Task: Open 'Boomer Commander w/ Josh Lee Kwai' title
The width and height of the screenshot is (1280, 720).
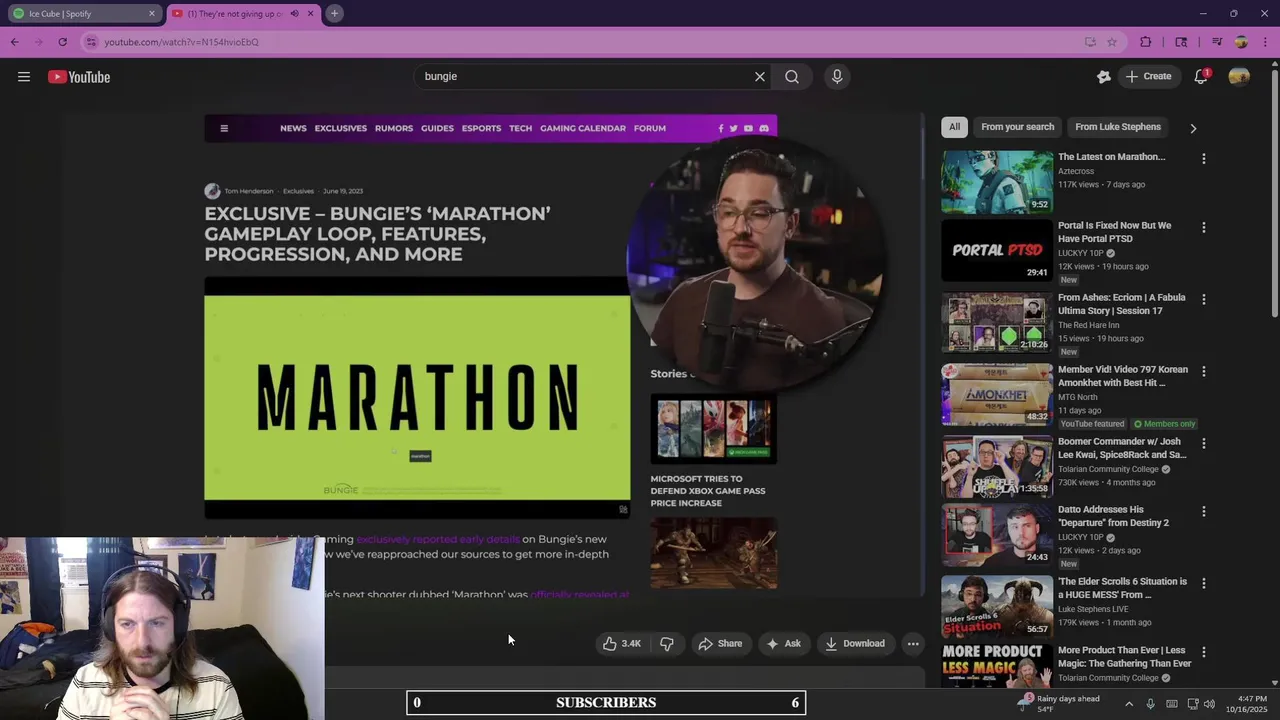Action: click(x=1122, y=448)
